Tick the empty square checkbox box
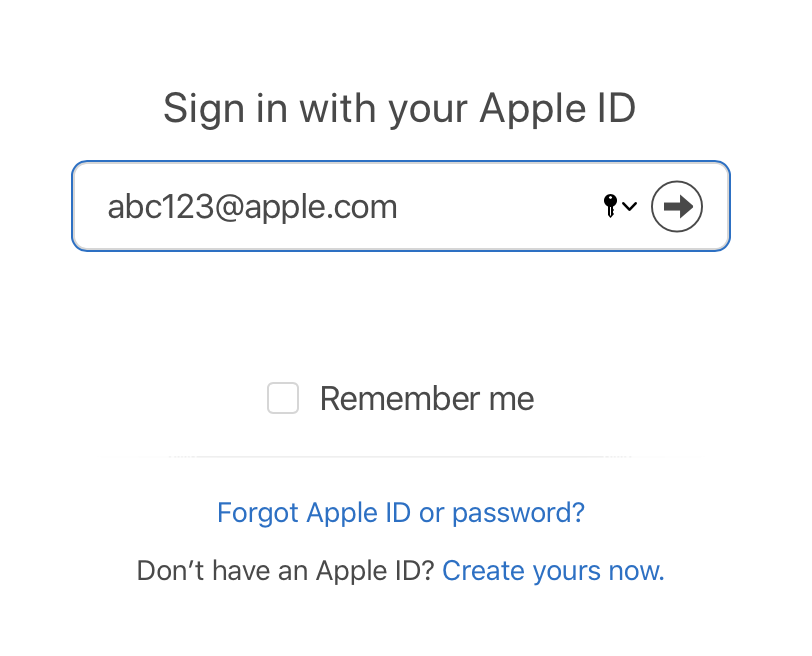Screen dimensions: 812x656 coord(283,398)
